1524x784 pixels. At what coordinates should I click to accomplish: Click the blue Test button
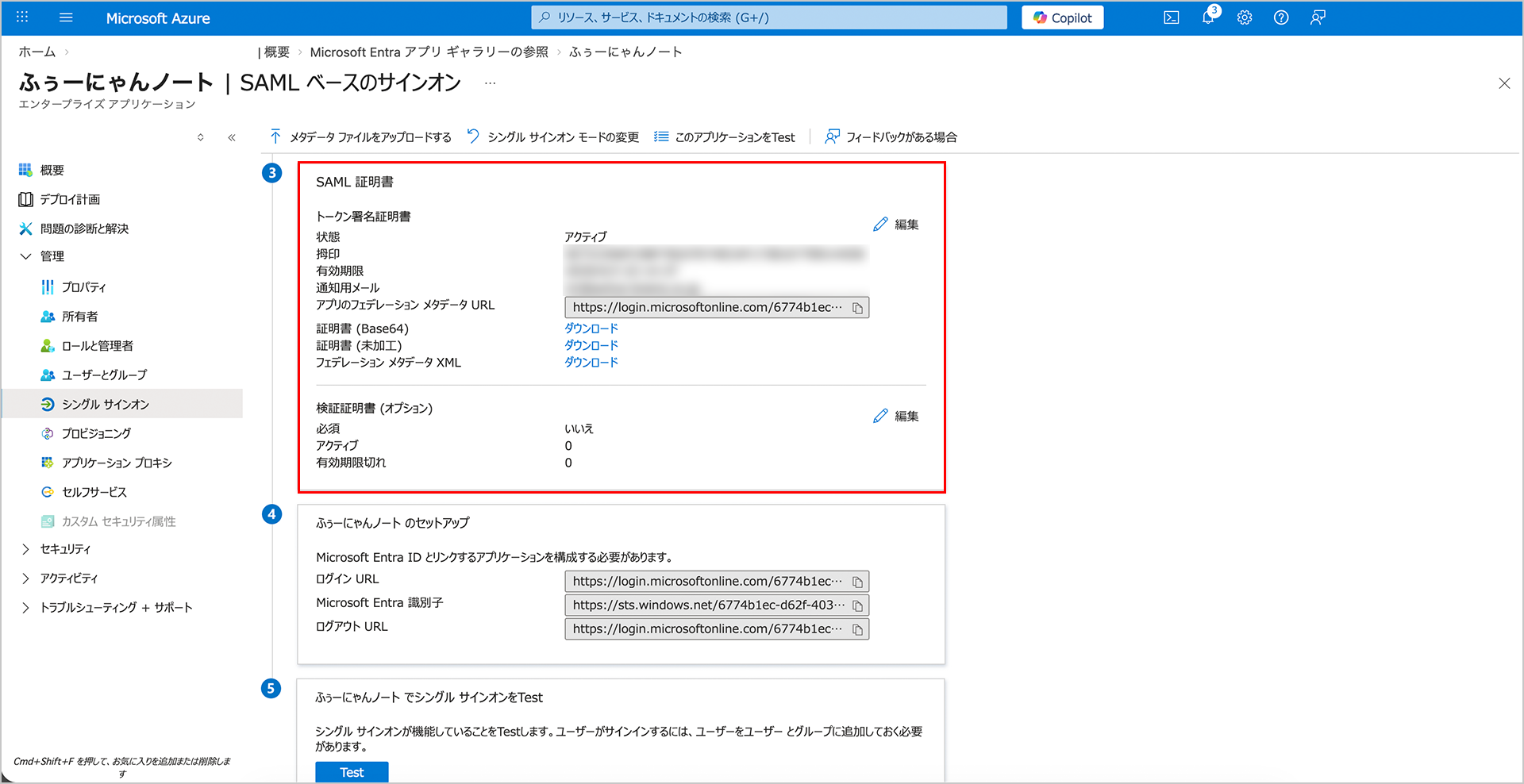pyautogui.click(x=352, y=772)
